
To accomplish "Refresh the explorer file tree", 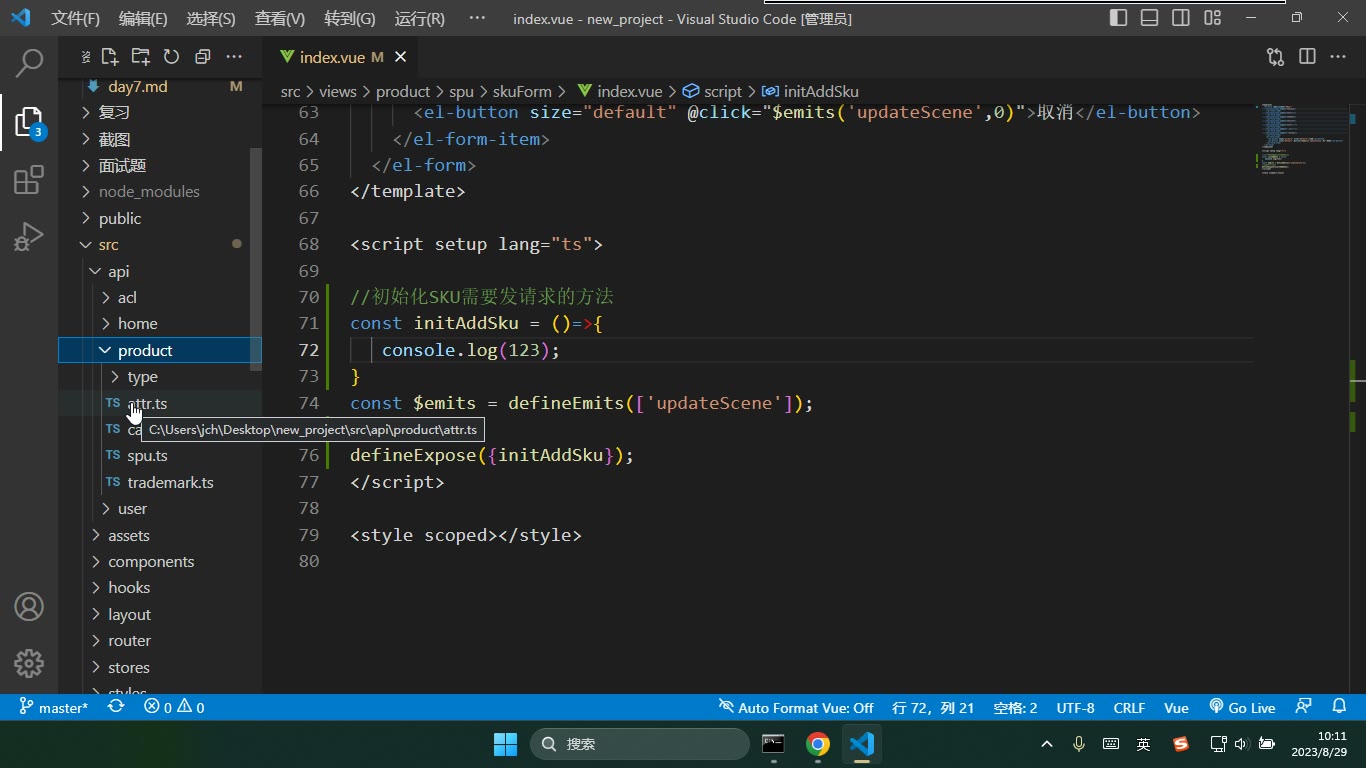I will (171, 57).
